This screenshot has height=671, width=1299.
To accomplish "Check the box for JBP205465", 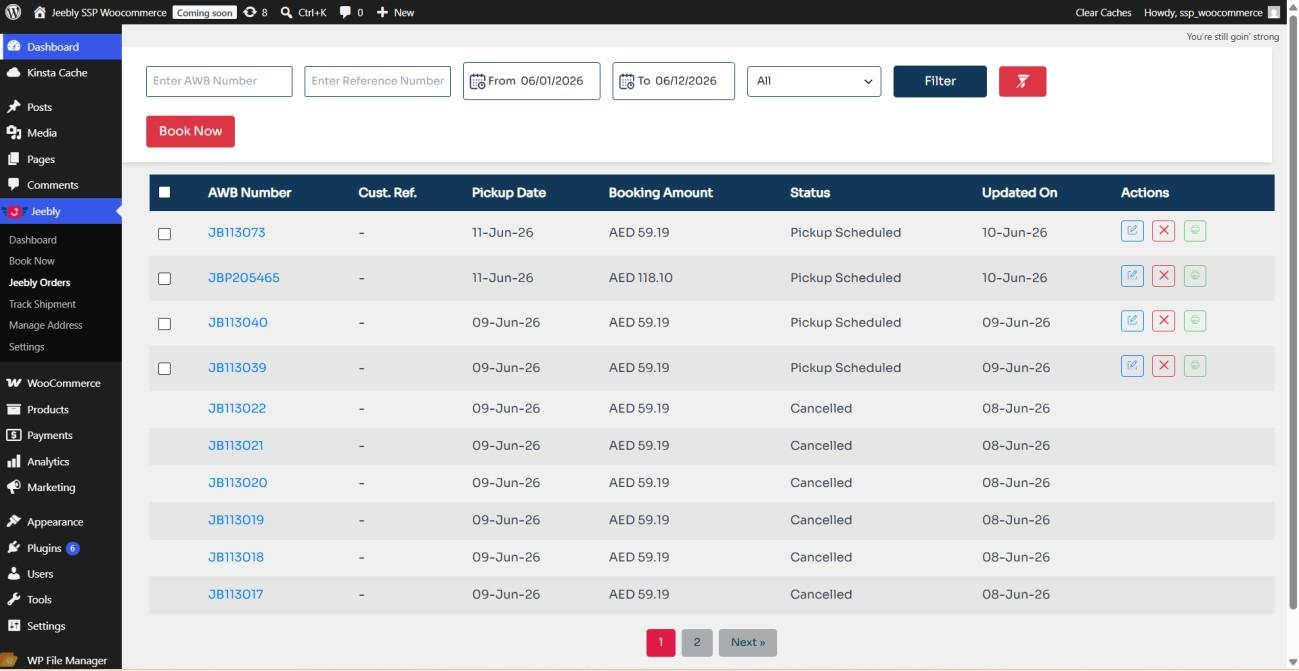I will 165,278.
